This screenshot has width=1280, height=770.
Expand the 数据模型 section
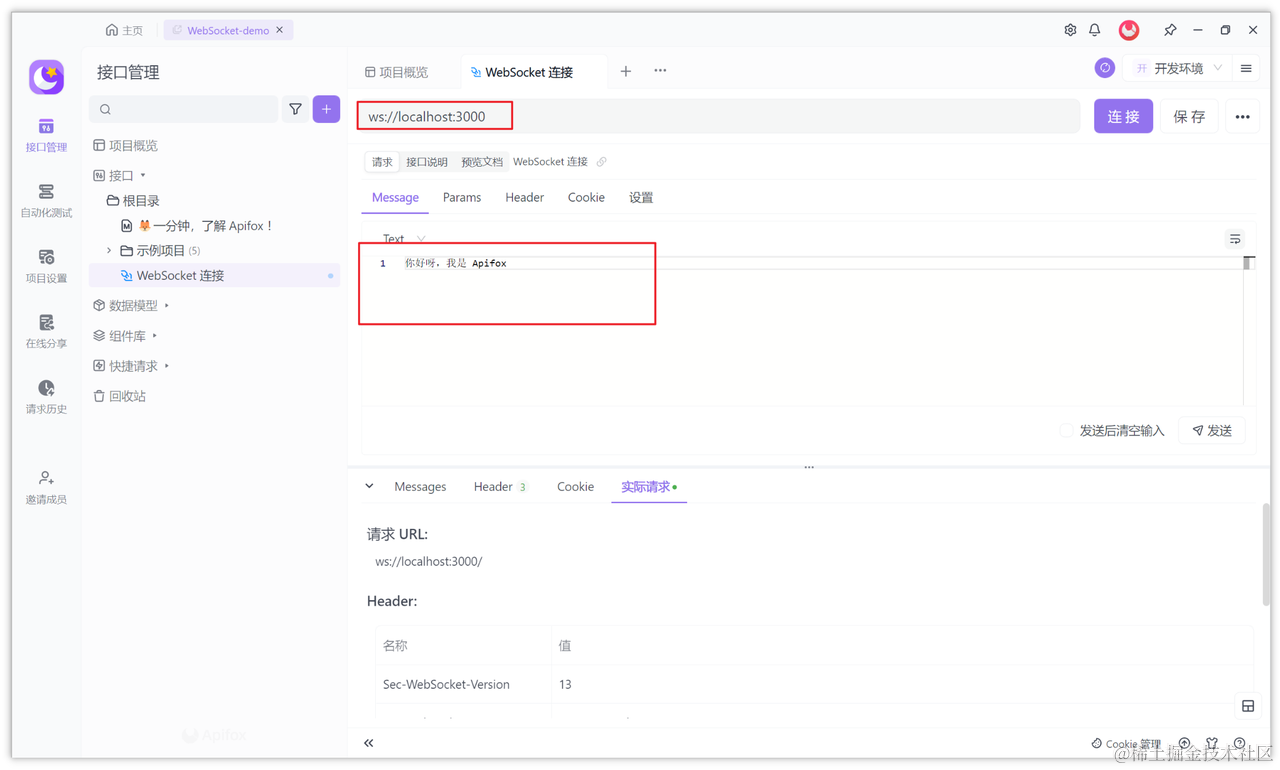tap(166, 306)
